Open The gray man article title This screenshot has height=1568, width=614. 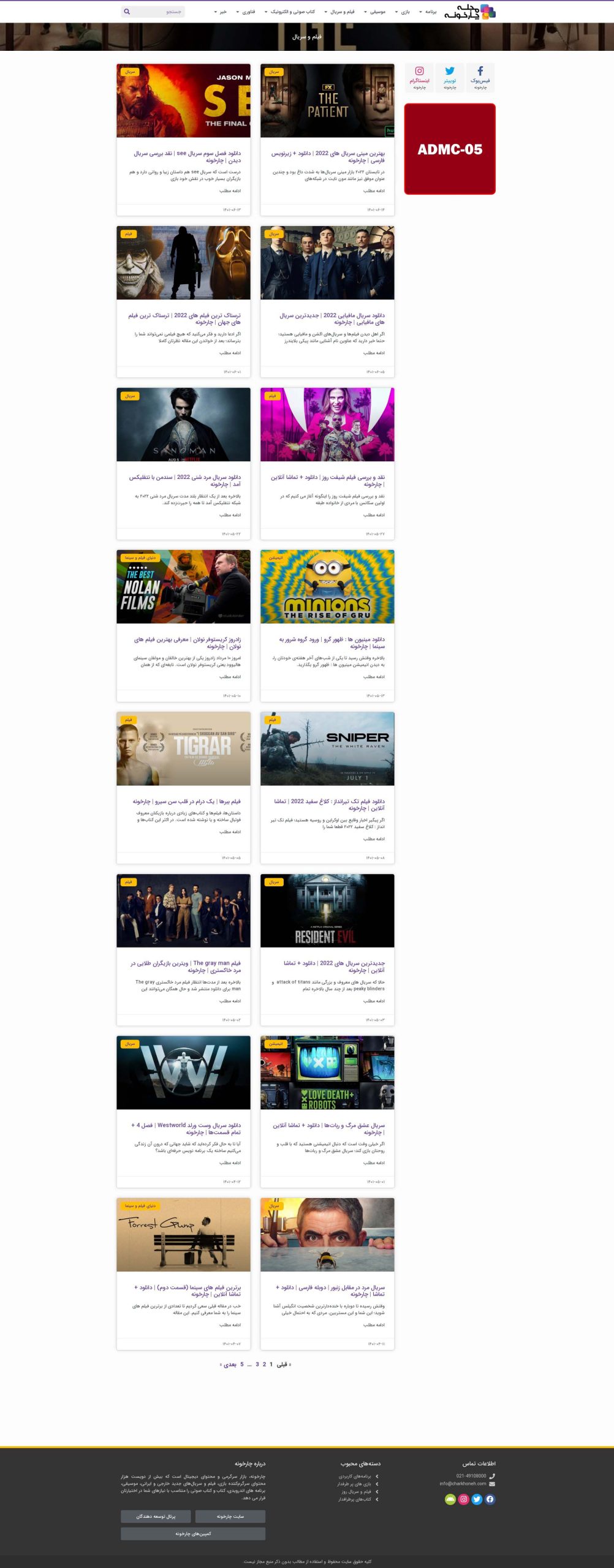[x=186, y=967]
